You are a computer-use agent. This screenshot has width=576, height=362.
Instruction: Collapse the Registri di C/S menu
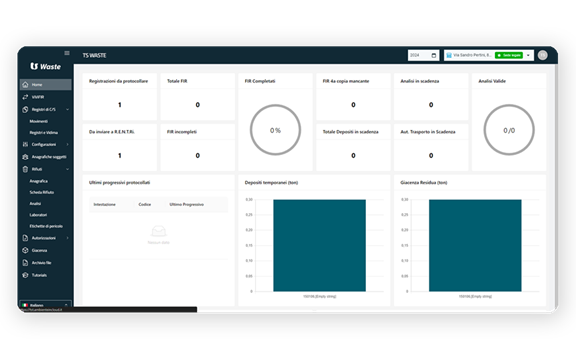pyautogui.click(x=67, y=110)
